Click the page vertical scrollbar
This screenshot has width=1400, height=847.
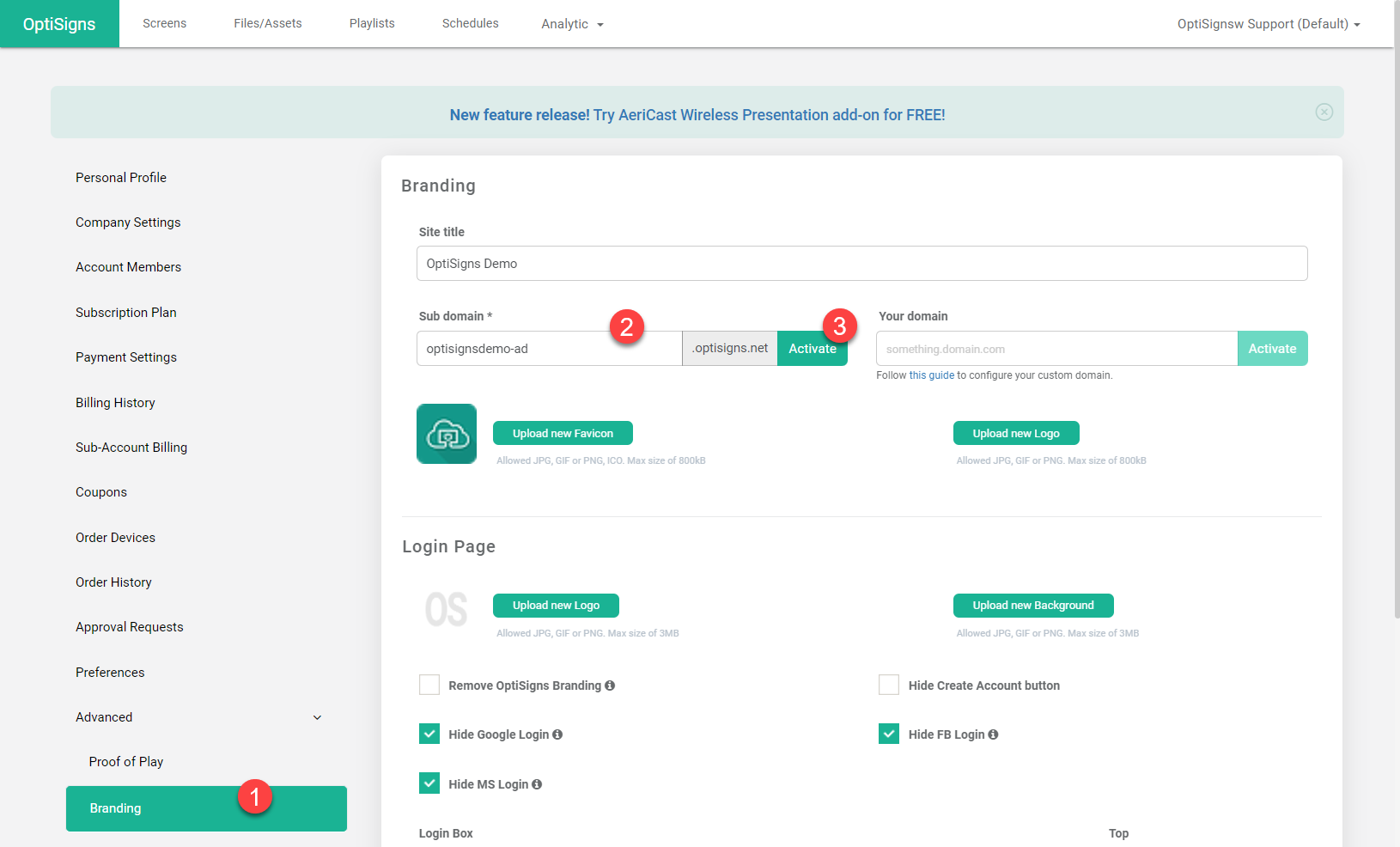[1397, 309]
